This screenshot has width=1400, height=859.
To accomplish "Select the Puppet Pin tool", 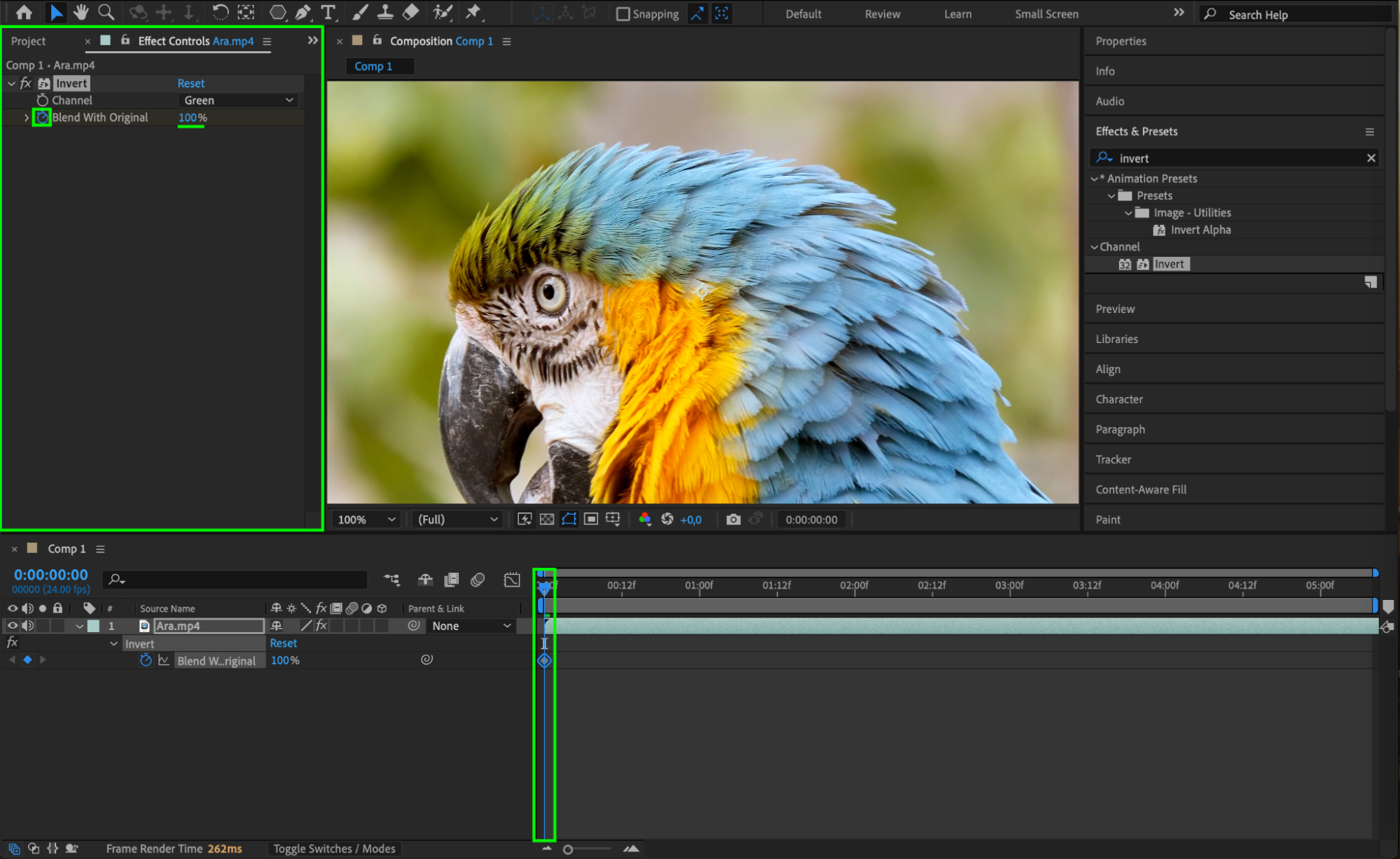I will 473,13.
